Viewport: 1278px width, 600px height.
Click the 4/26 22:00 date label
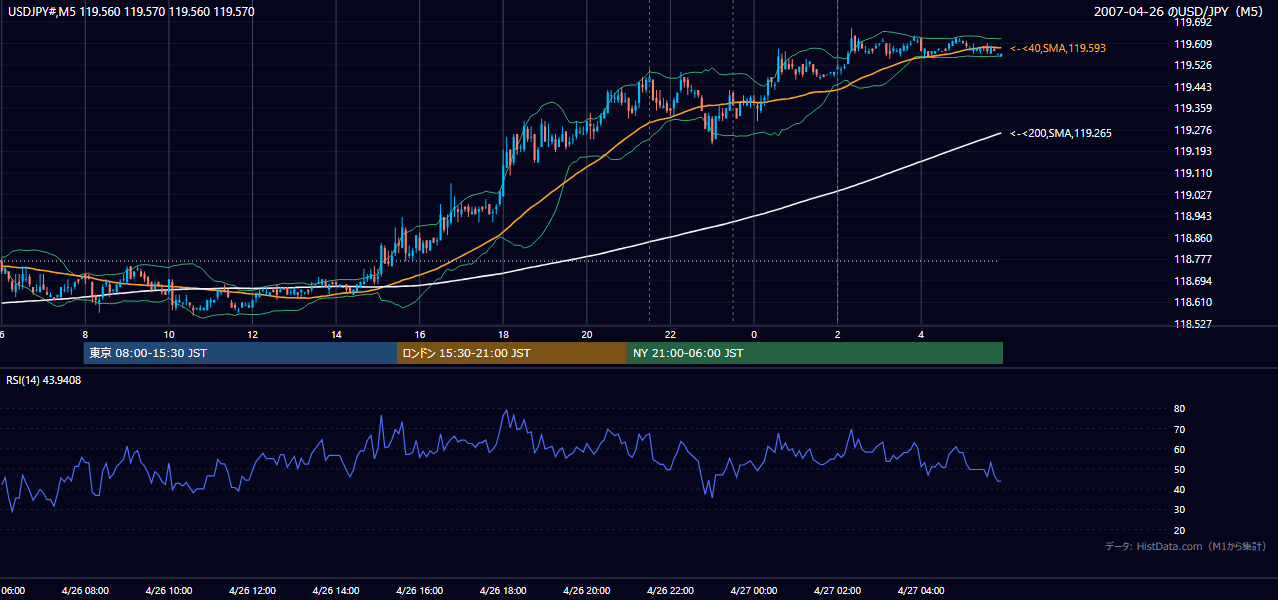(669, 591)
